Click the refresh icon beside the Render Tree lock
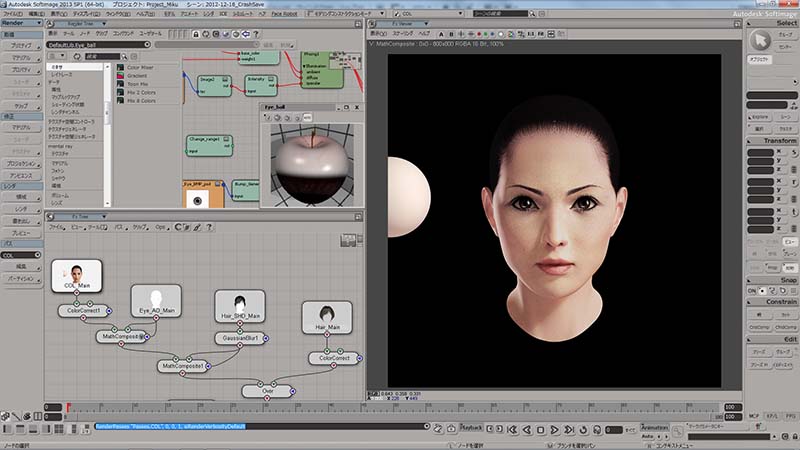The image size is (800, 450). click(x=206, y=34)
